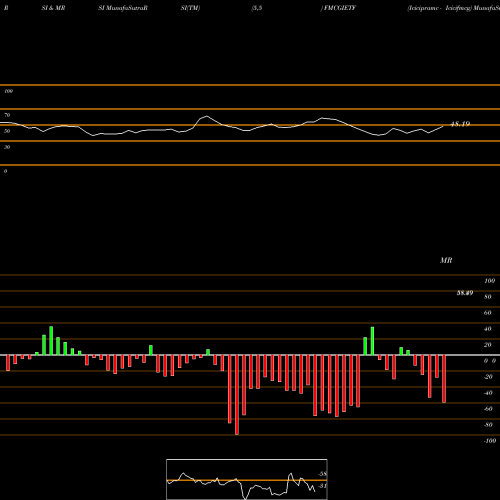Select the 50 level label on RSI scale
Viewport: 500px width, 500px height.
7,131
